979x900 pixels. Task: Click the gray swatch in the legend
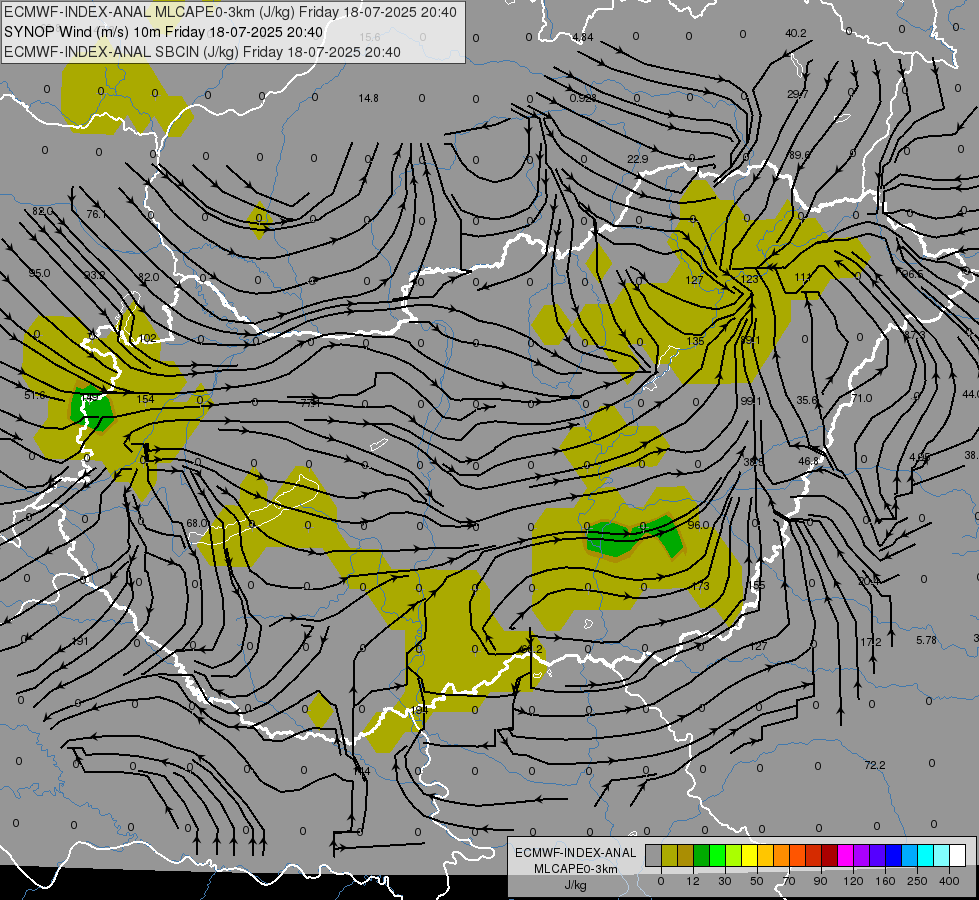click(x=653, y=856)
